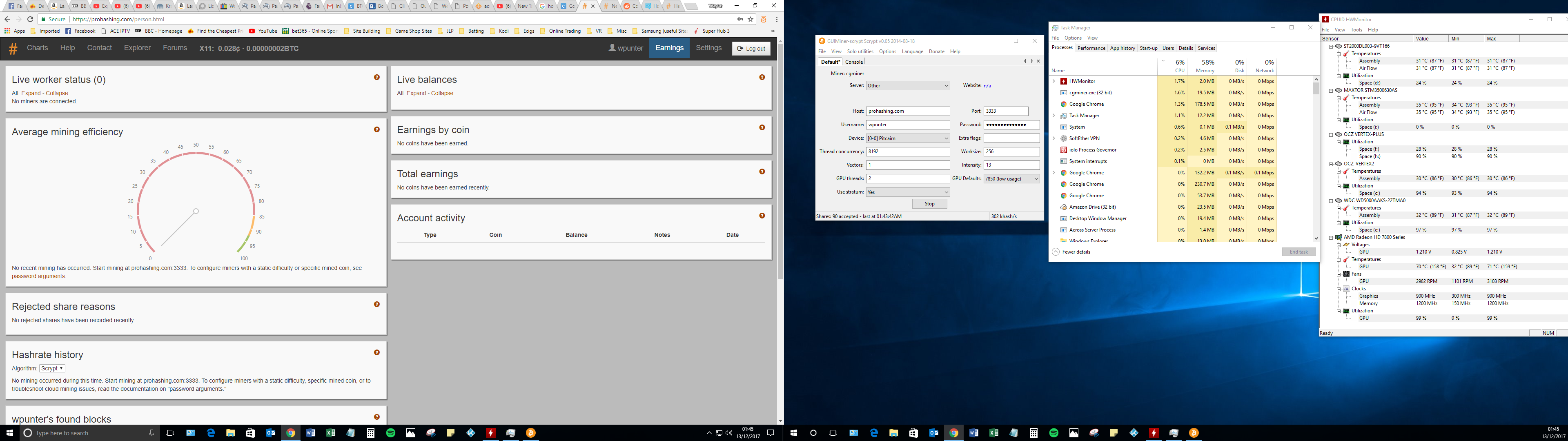Collapse the ST2000DL003-9VT166 drive node
The image size is (1568, 441).
point(1331,46)
